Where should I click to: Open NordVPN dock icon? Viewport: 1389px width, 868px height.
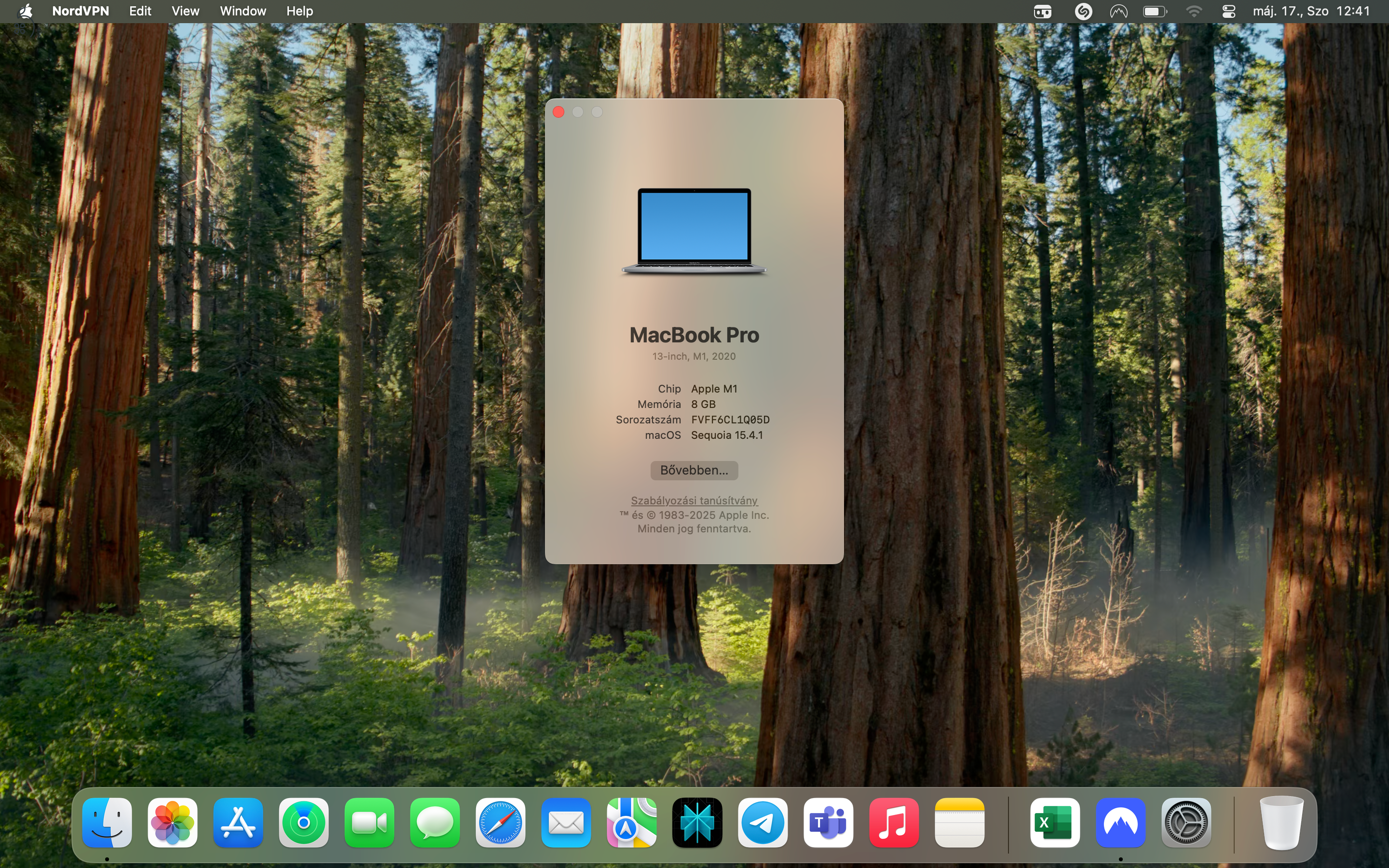tap(1120, 822)
